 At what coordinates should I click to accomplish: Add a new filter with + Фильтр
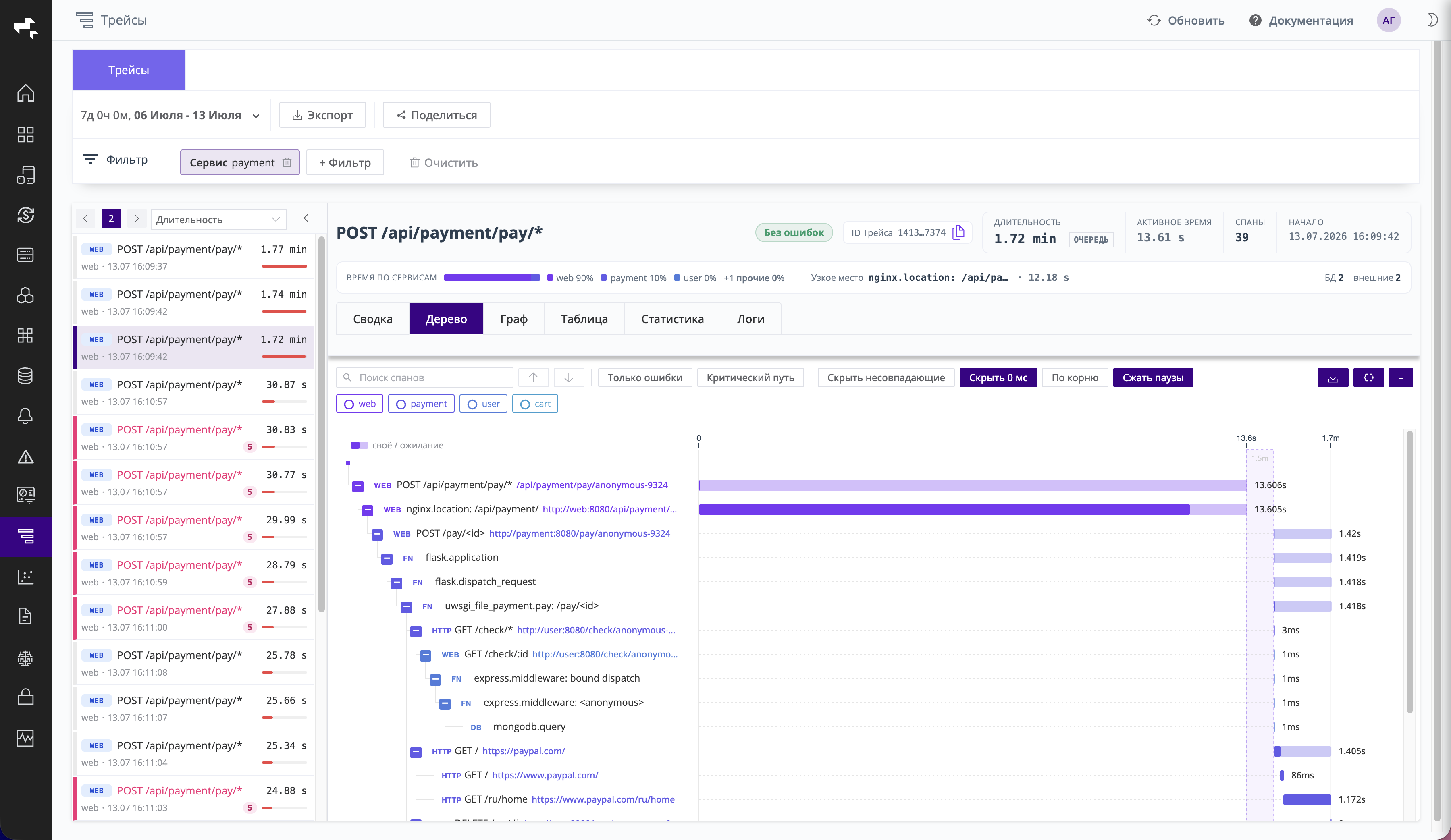[x=345, y=163]
